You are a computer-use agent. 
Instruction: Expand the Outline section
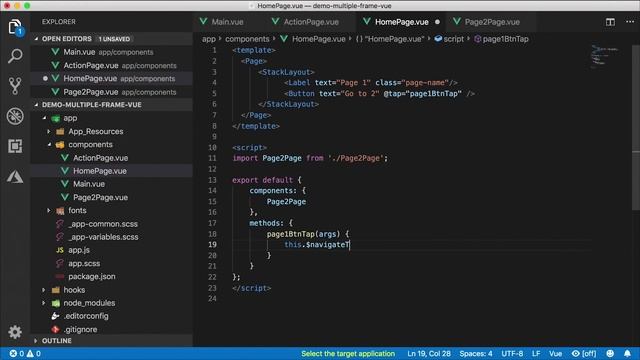coord(112,341)
